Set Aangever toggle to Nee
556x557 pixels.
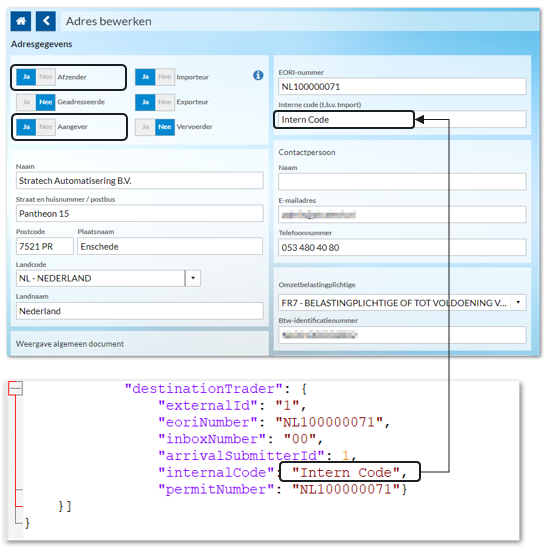45,127
